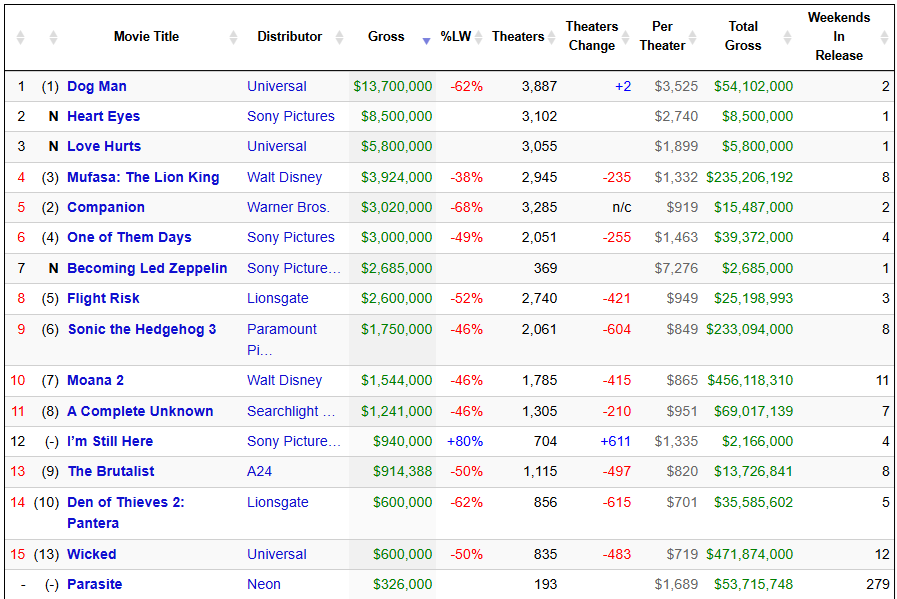Click the sort arrows beside Total Gross

point(787,37)
